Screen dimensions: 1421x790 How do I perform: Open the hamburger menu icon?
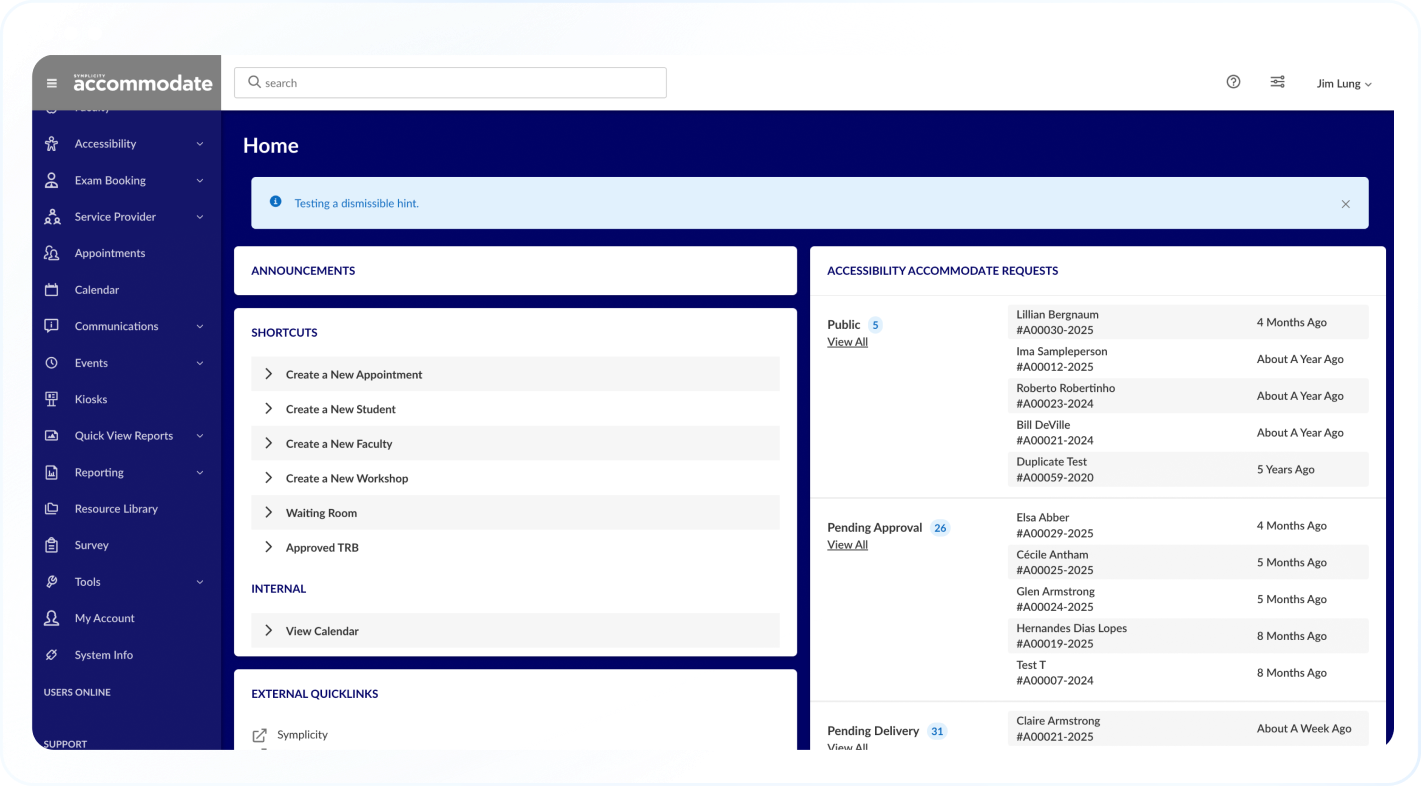coord(52,84)
